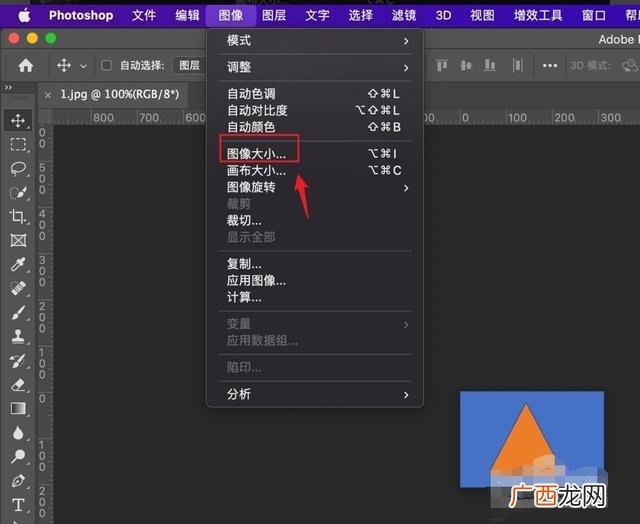Select the Crop tool
This screenshot has width=640, height=524.
(x=18, y=216)
